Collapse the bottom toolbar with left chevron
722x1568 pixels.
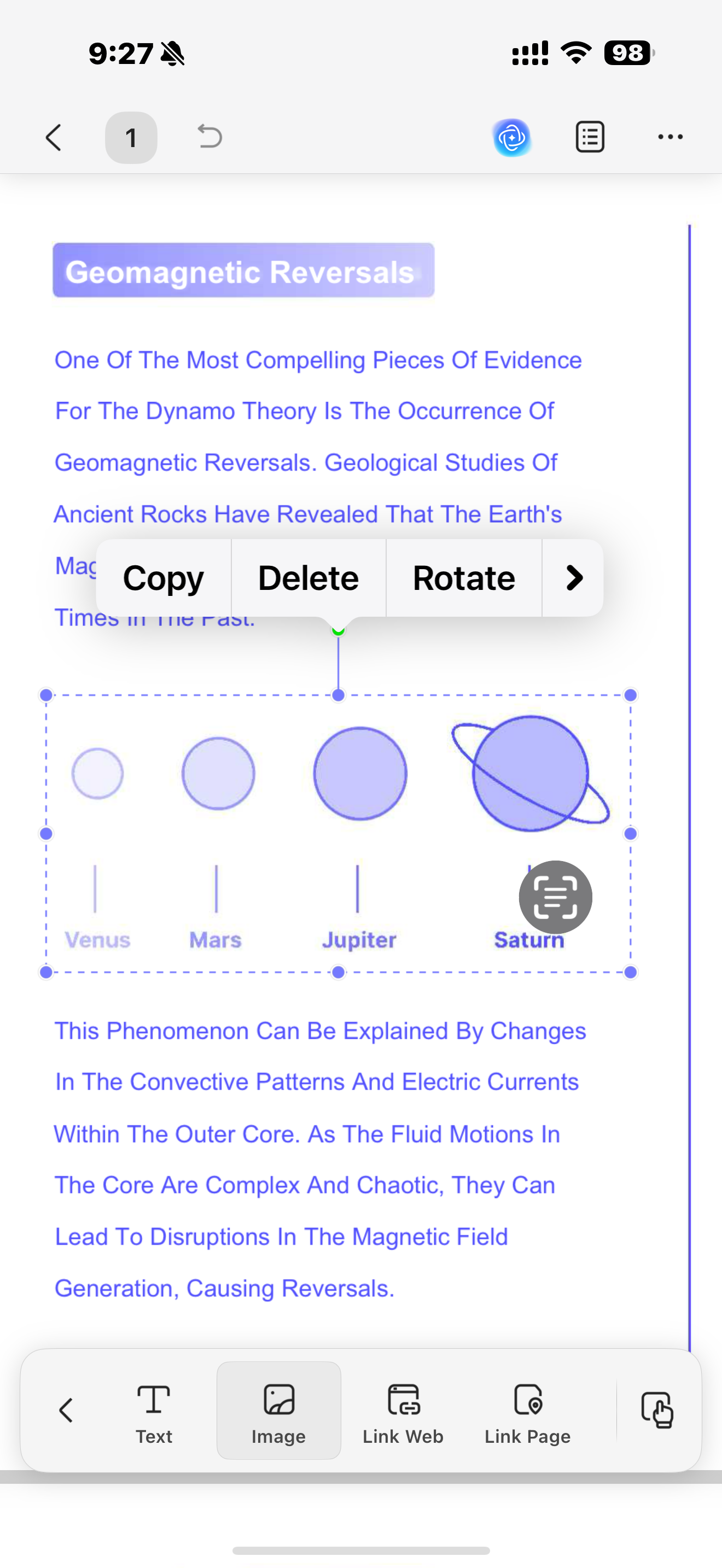click(x=66, y=1410)
